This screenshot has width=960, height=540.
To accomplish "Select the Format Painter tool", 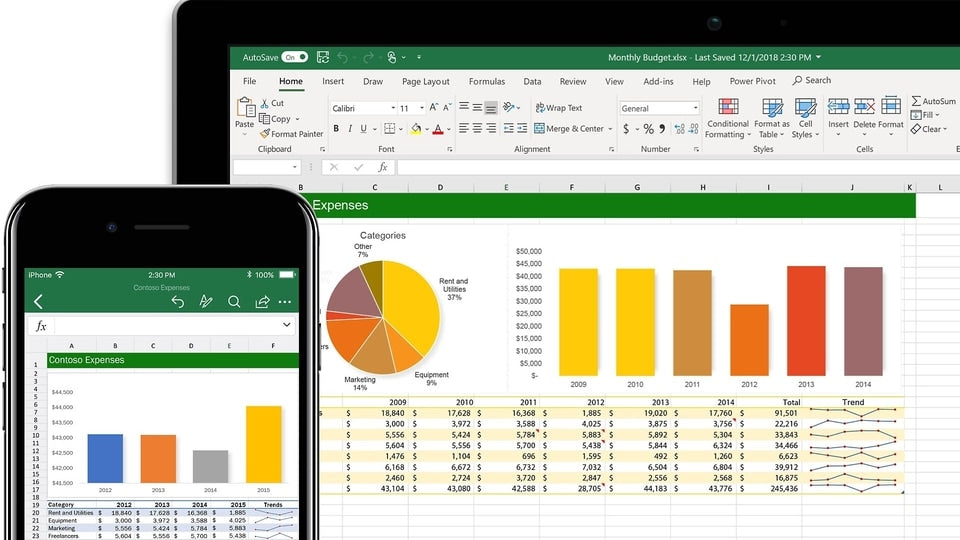I will point(291,134).
